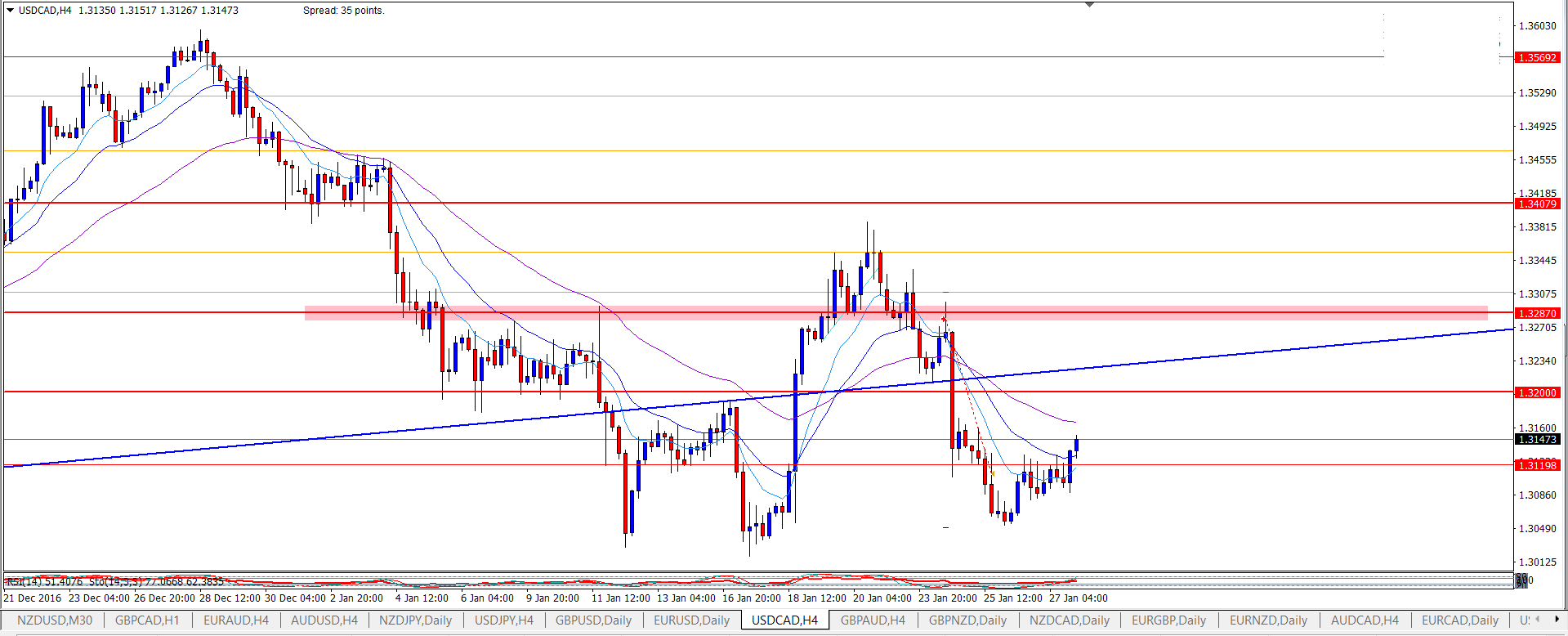Image resolution: width=1568 pixels, height=636 pixels.
Task: Switch to the EURCAD,Daily chart tab
Action: [x=1460, y=620]
